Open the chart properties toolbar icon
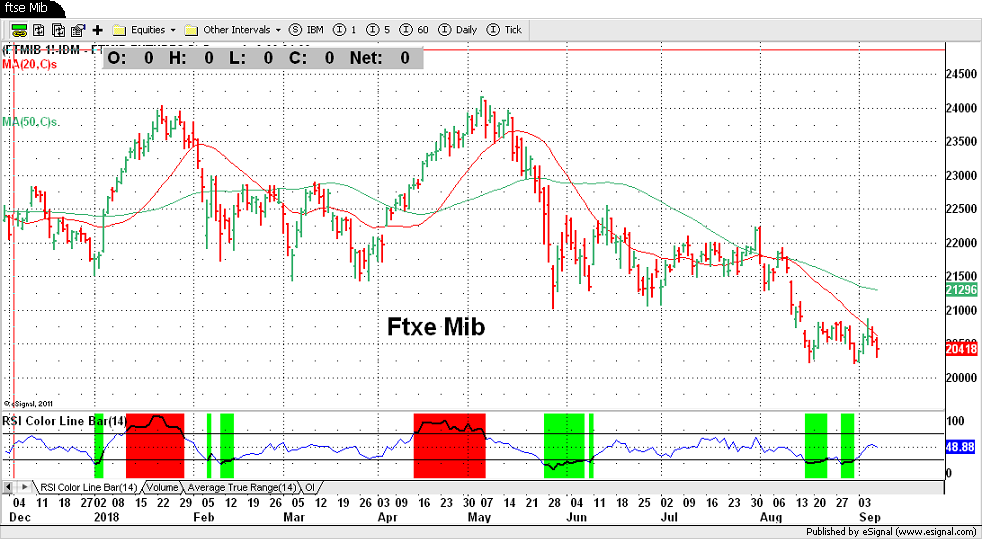 coord(78,29)
